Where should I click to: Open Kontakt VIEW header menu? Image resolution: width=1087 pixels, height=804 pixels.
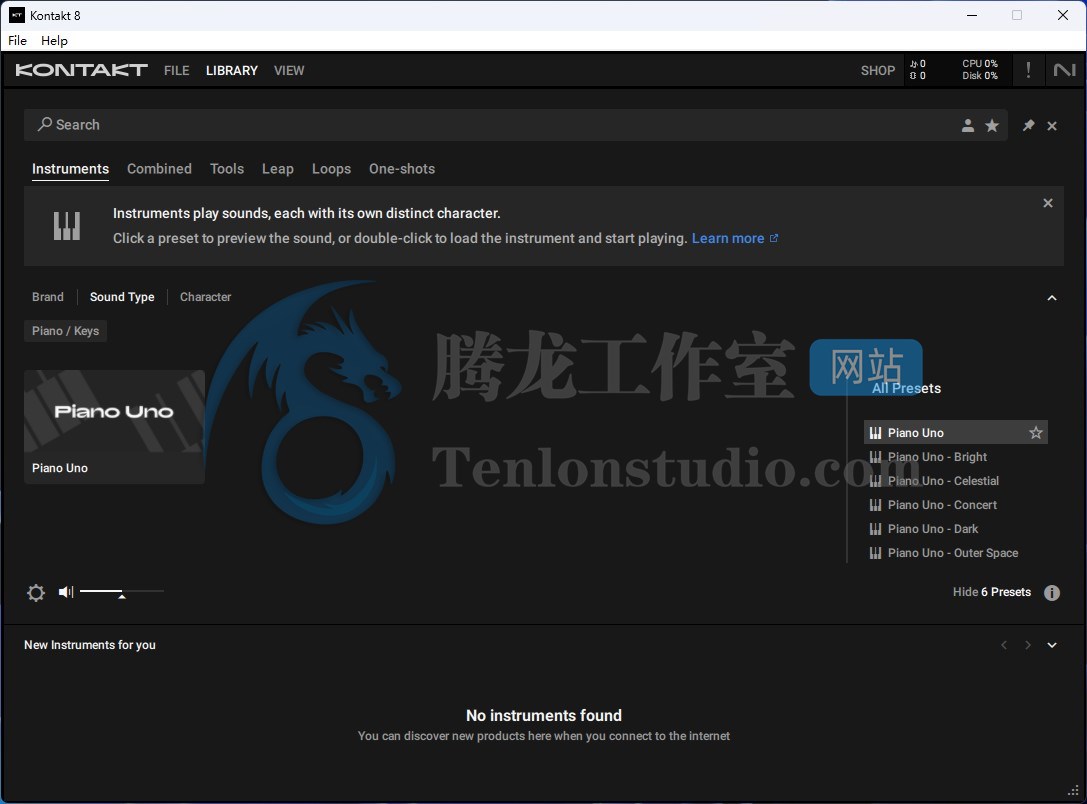289,71
